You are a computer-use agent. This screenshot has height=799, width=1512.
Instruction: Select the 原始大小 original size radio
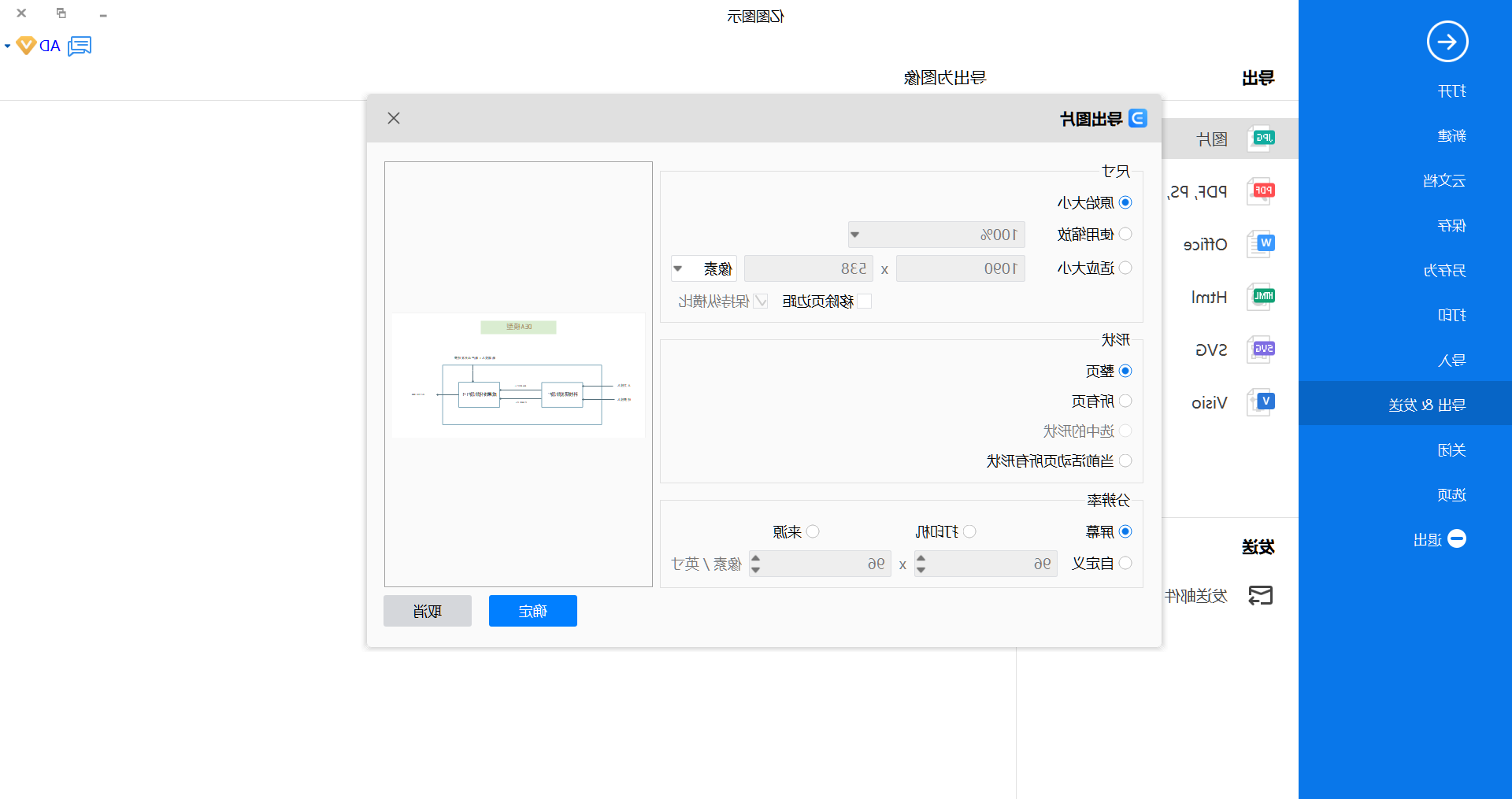tap(1125, 202)
